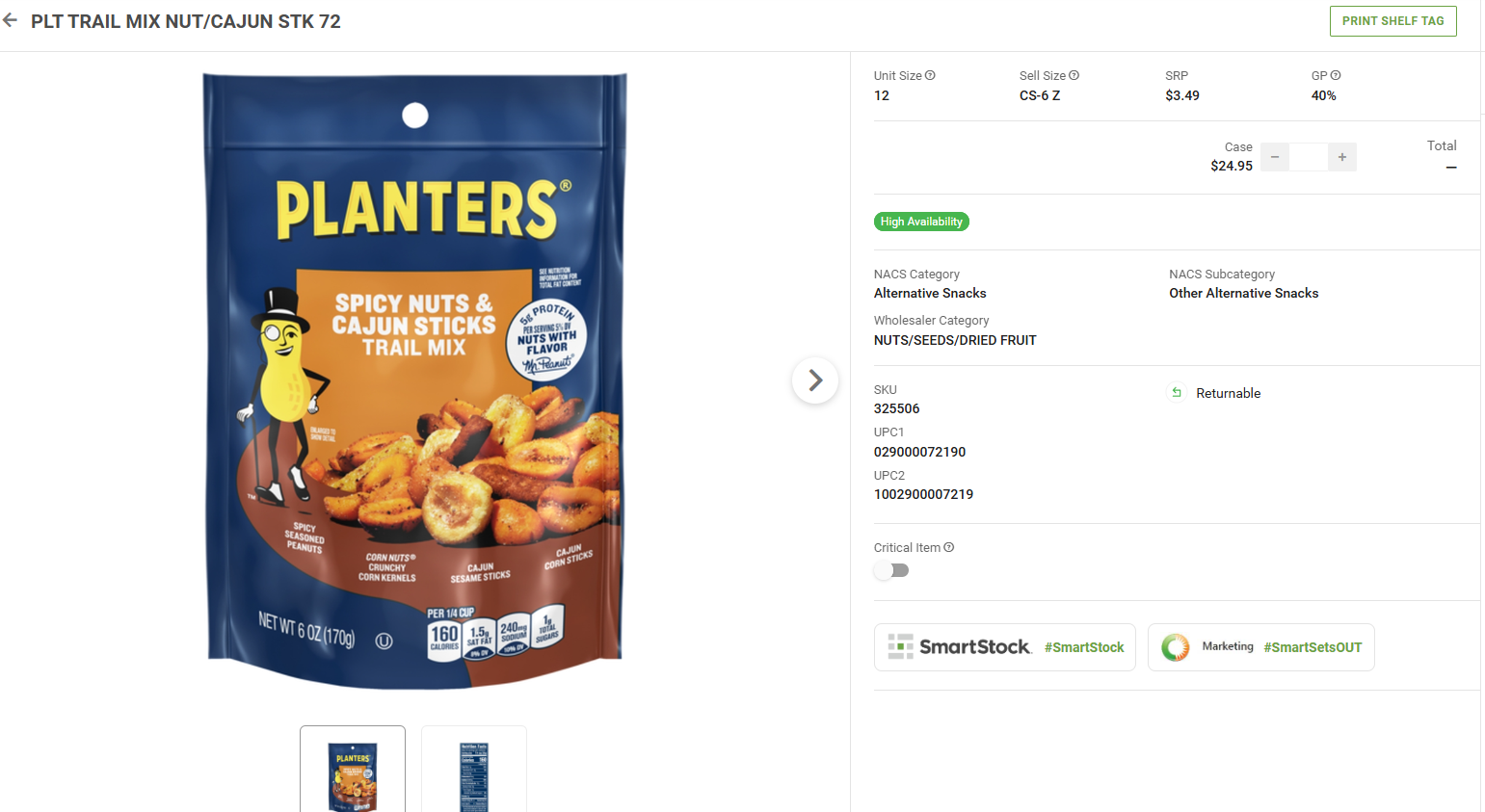Click the High Availability badge
This screenshot has height=812, width=1485.
click(921, 222)
